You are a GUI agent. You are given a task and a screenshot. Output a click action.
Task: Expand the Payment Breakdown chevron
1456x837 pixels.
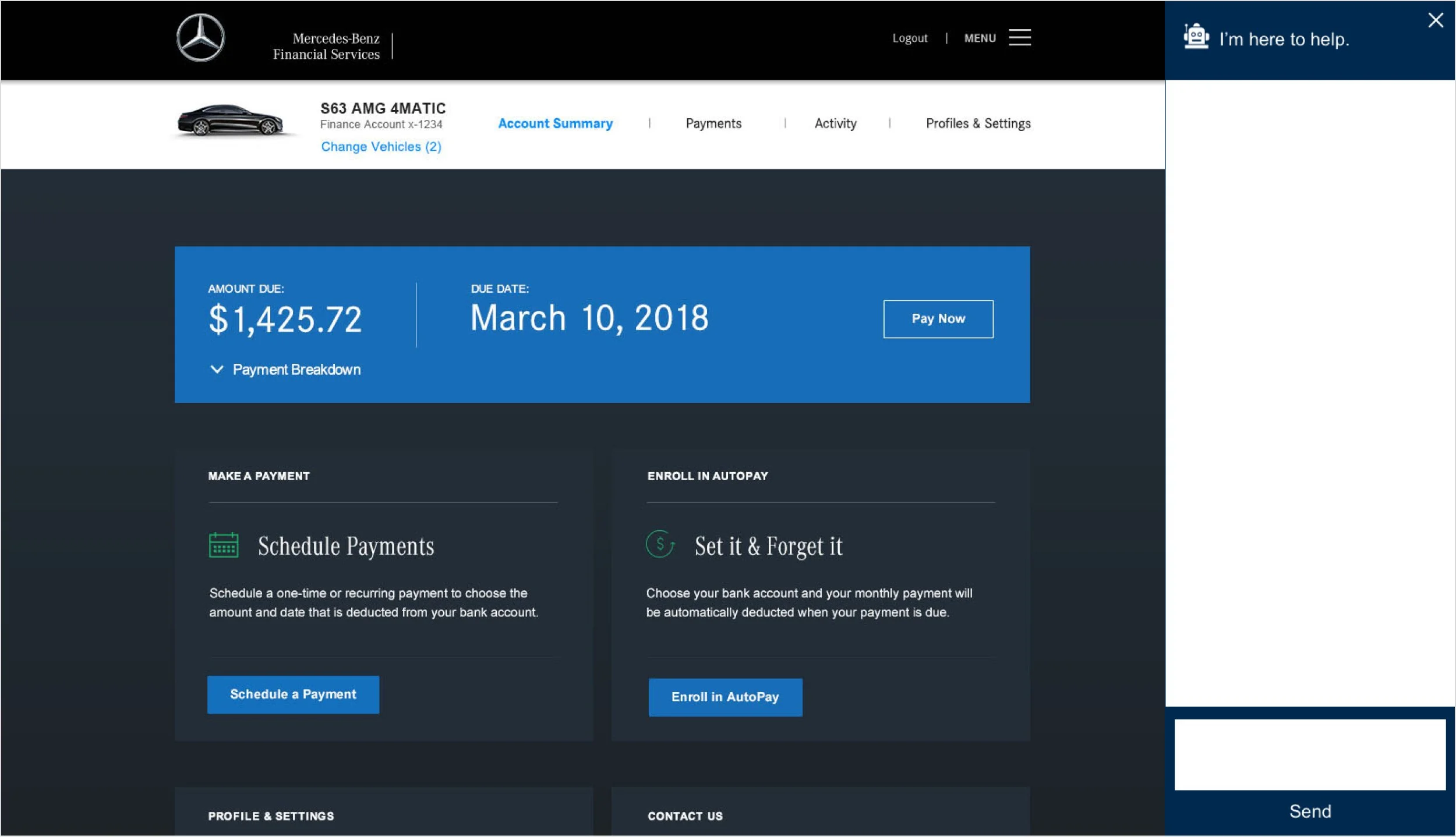tap(217, 370)
